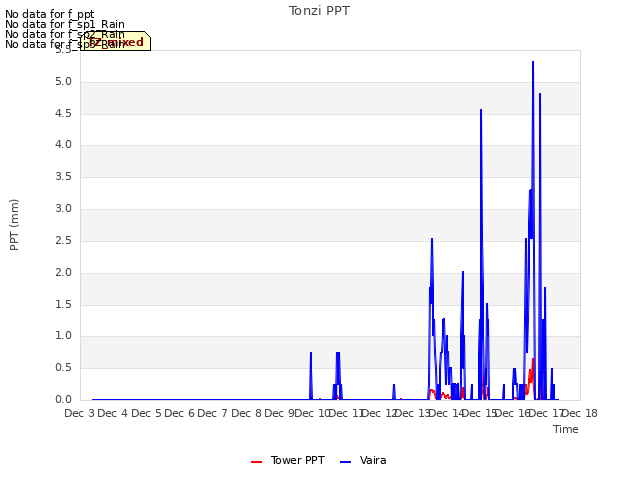Click the y-axis tick 1.5
The width and height of the screenshot is (640, 480).
click(x=63, y=304)
